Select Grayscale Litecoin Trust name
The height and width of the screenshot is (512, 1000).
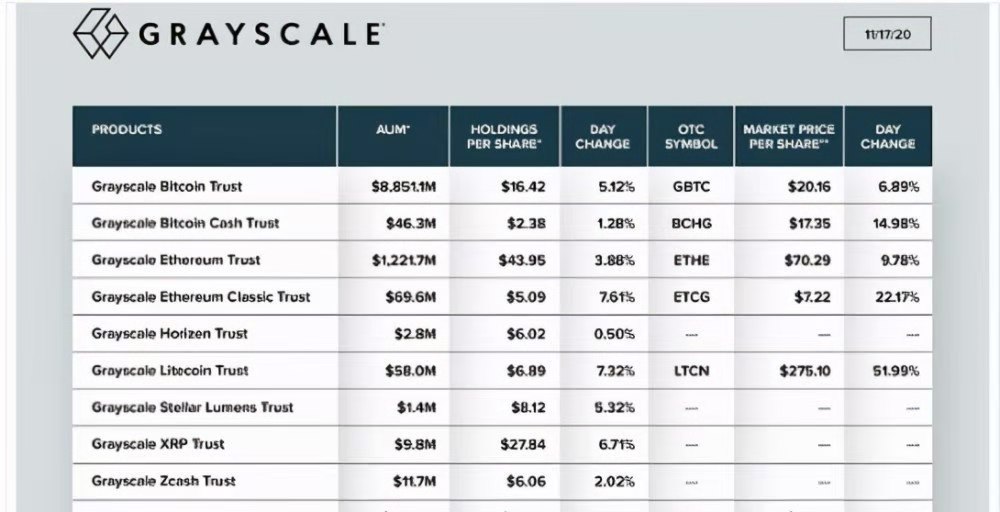[x=170, y=370]
